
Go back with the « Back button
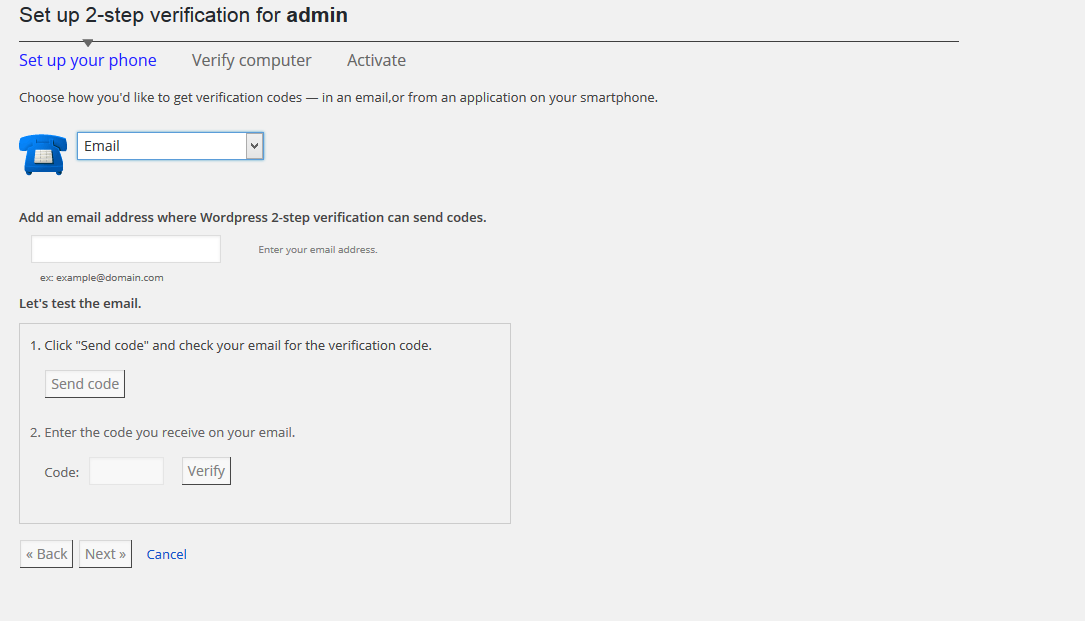pos(47,554)
